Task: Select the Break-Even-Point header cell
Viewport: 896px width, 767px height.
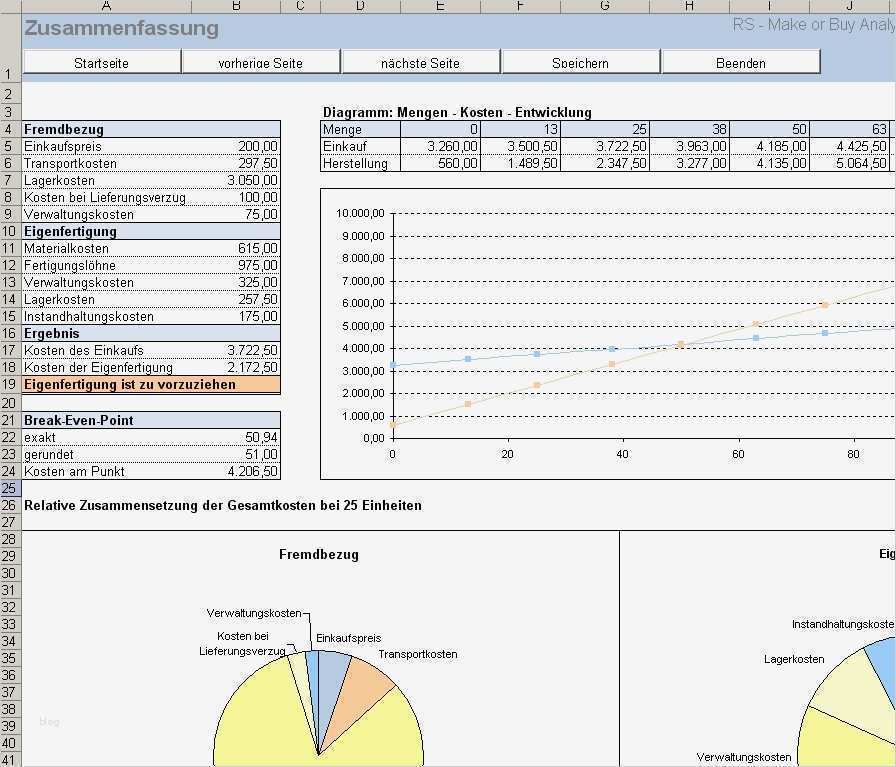Action: (105, 420)
